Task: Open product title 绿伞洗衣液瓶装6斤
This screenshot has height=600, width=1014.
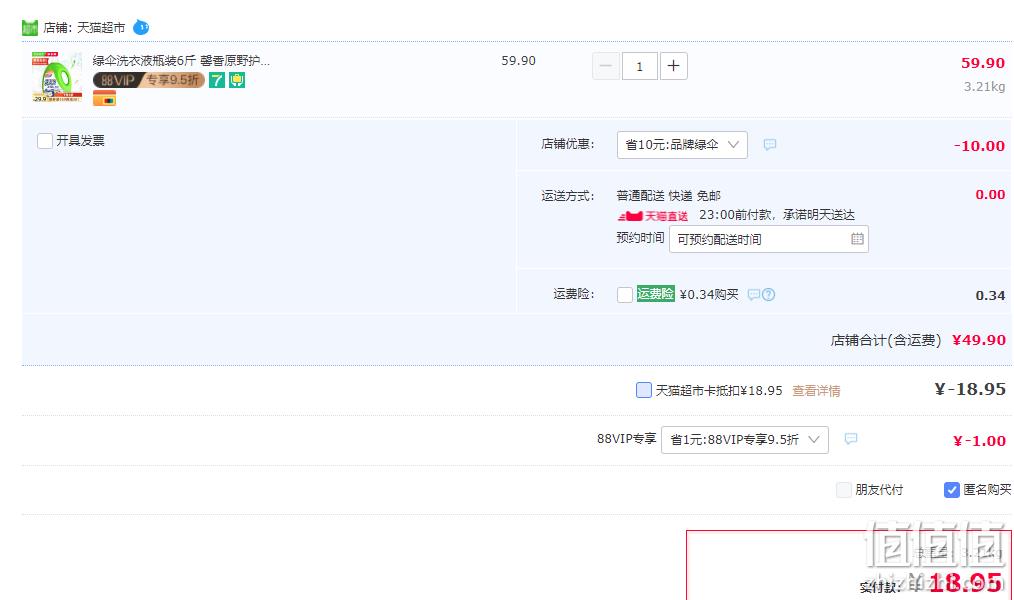Action: [181, 61]
